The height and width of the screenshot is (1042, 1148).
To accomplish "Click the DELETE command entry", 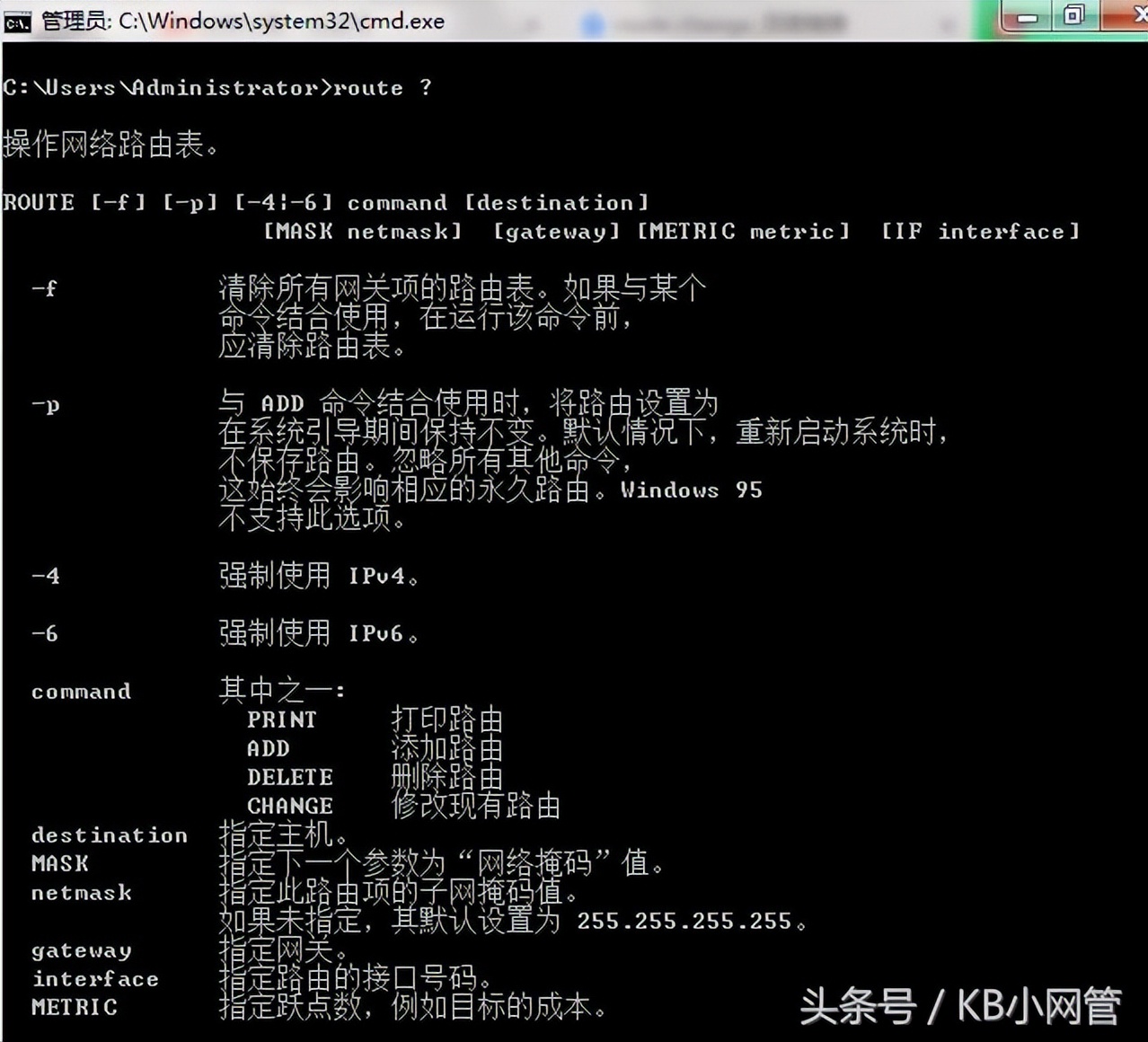I will (289, 776).
